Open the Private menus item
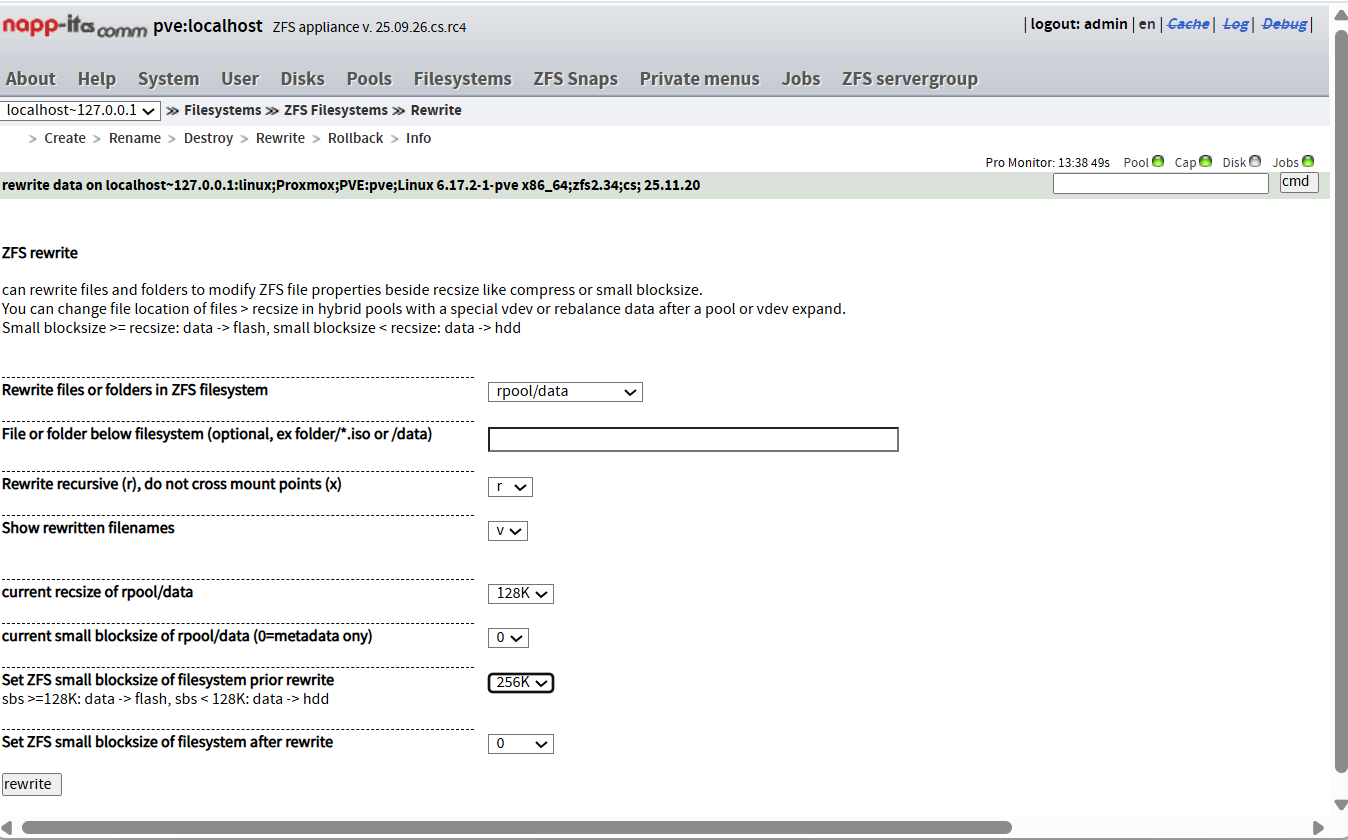This screenshot has height=840, width=1348. point(700,79)
